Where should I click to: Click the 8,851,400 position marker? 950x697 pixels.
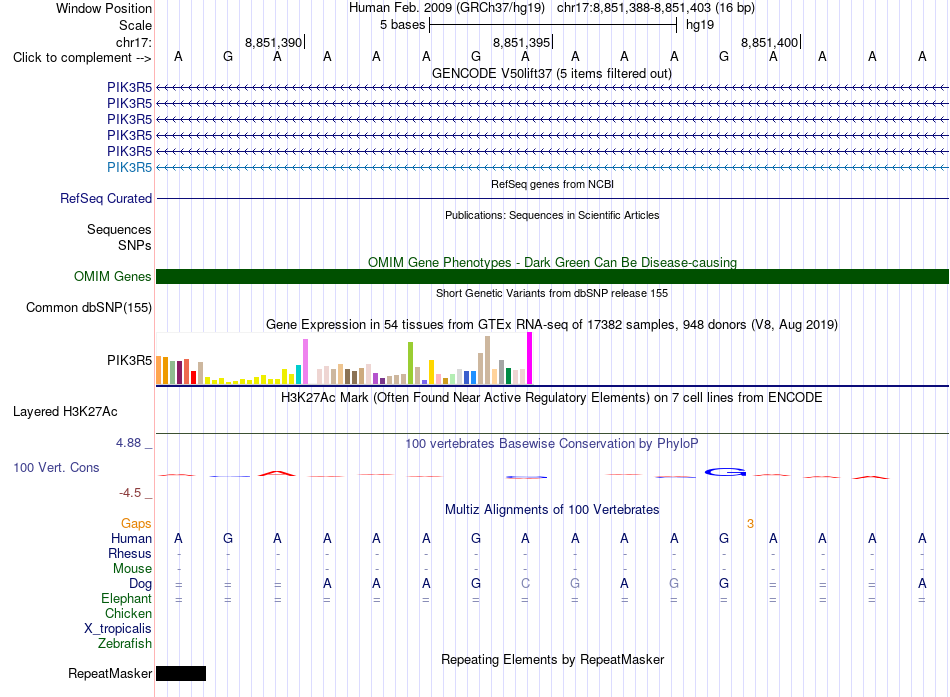tap(769, 42)
